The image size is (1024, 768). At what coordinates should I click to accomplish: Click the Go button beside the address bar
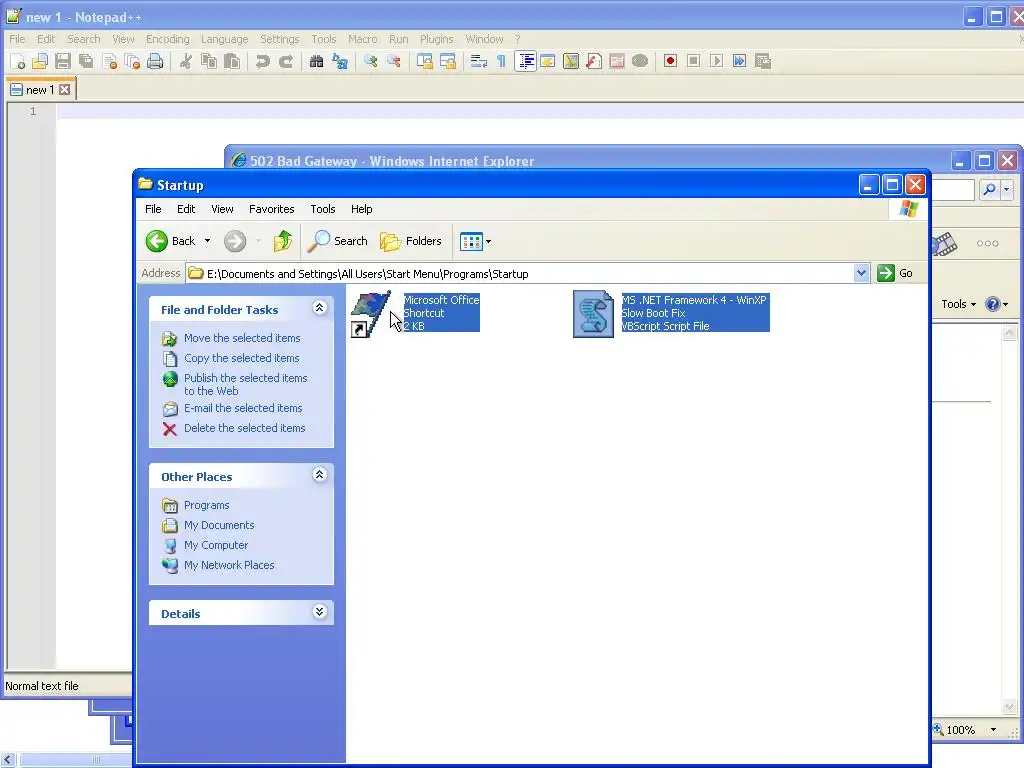tap(895, 273)
